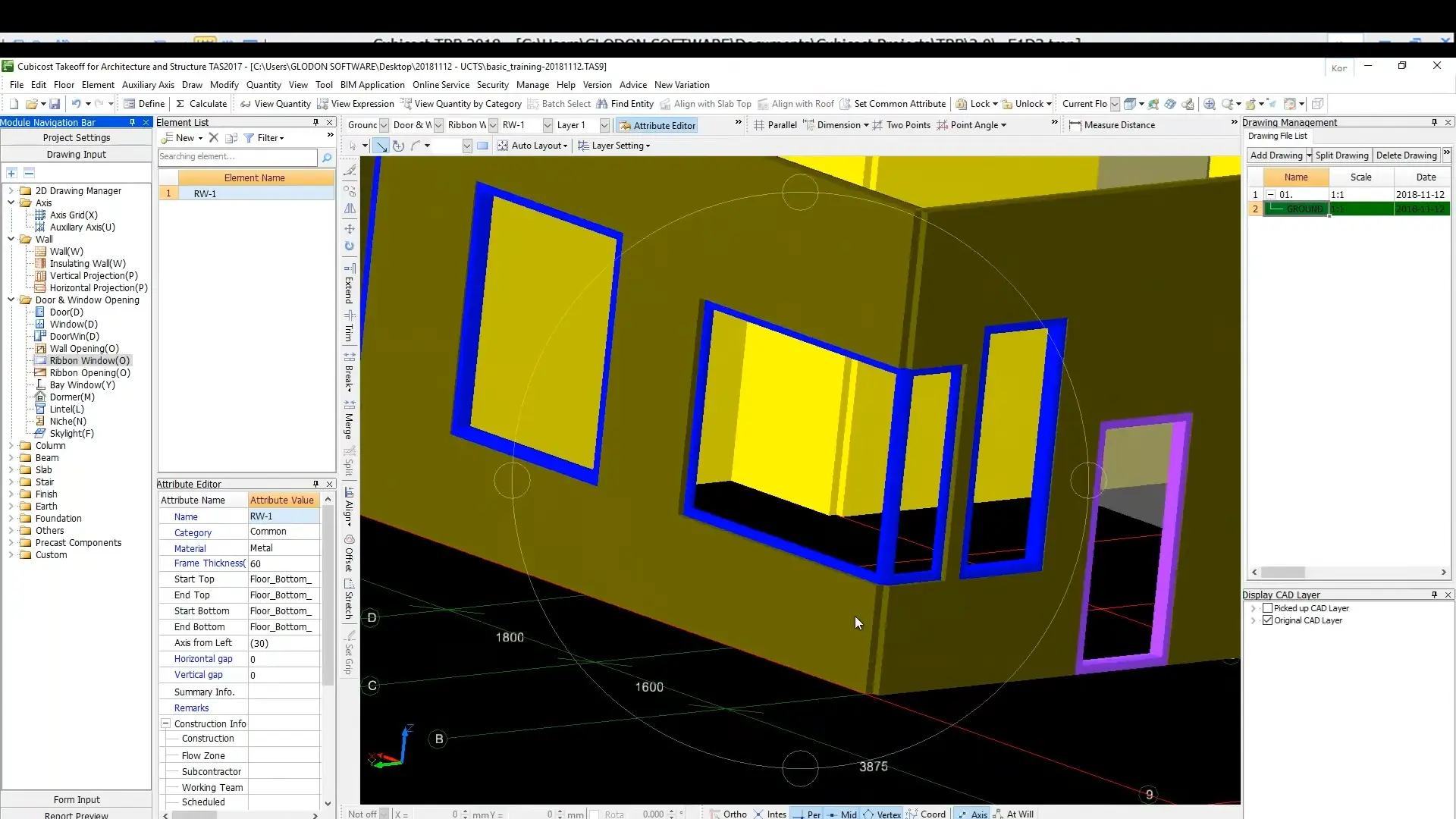
Task: Open the BIM Application menu
Action: 372,85
